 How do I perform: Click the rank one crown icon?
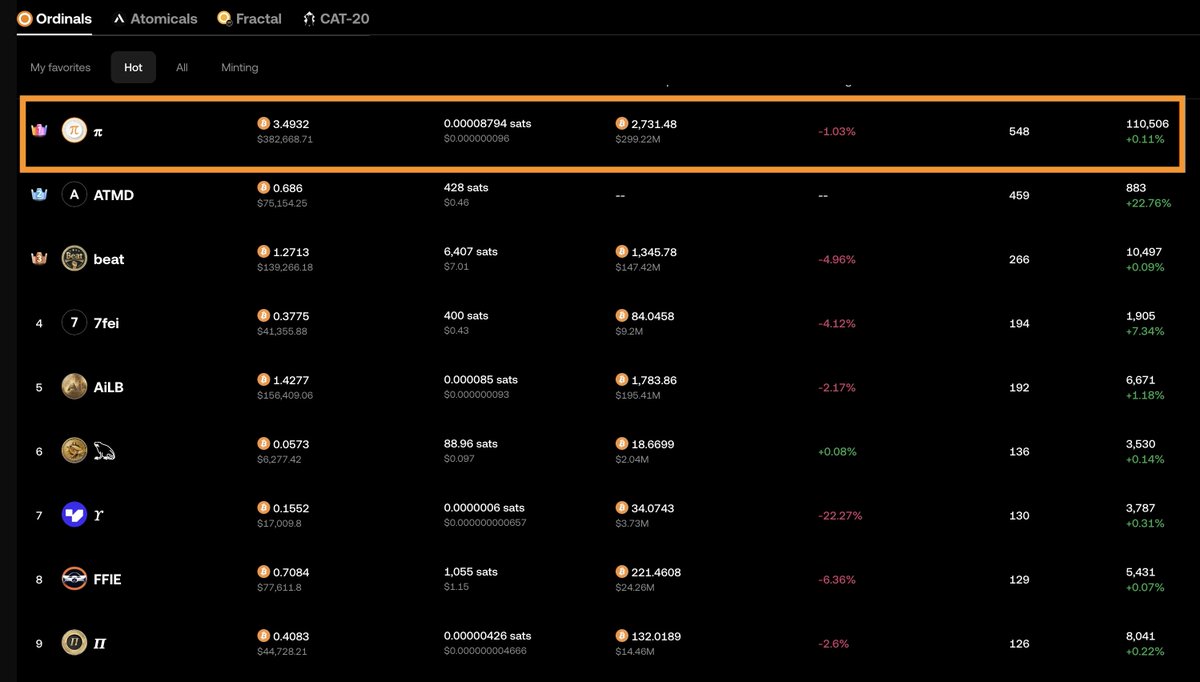pyautogui.click(x=40, y=130)
